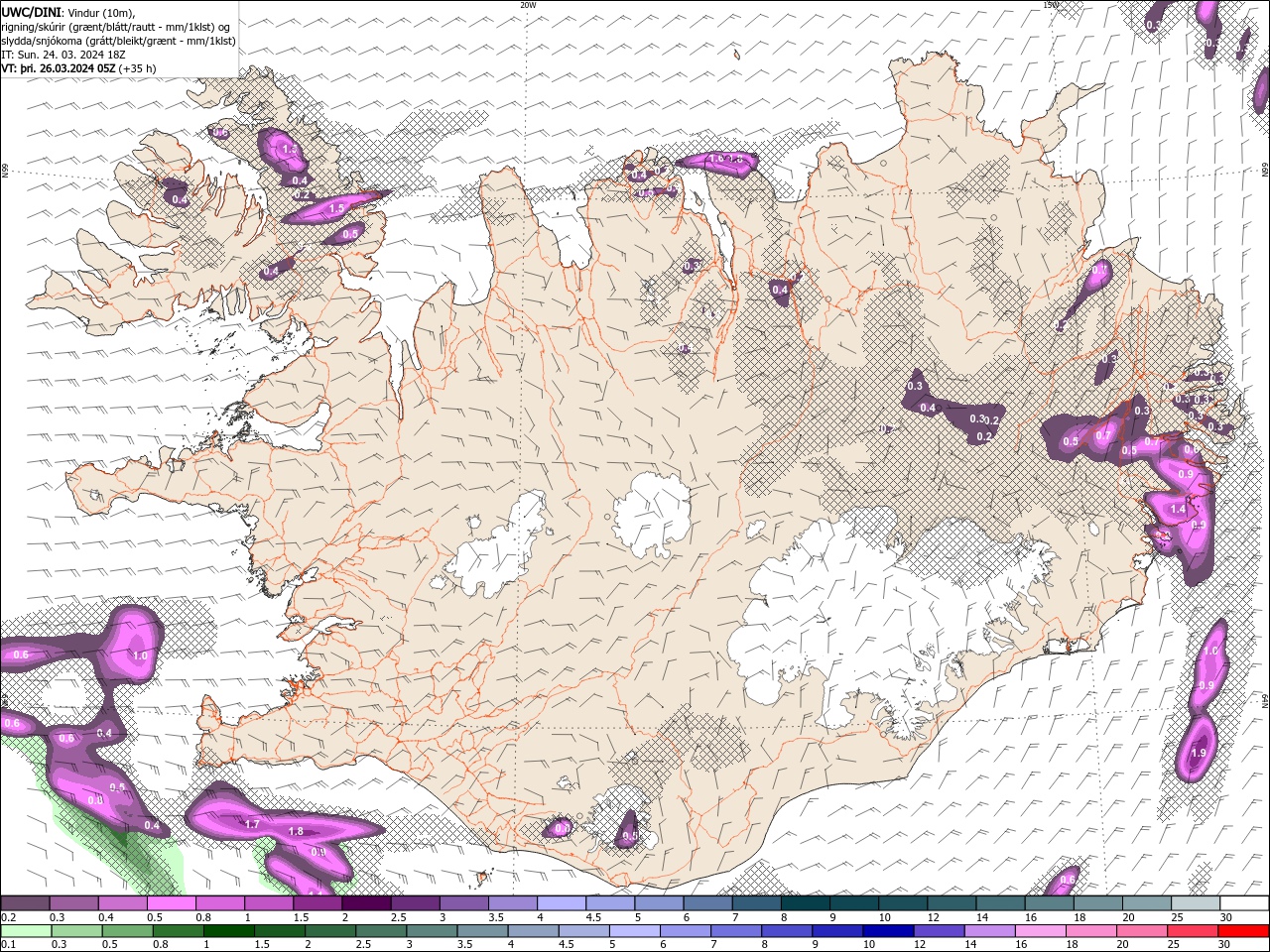Click the white swatch ending the upper legend
This screenshot has height=952, width=1270.
[1244, 903]
